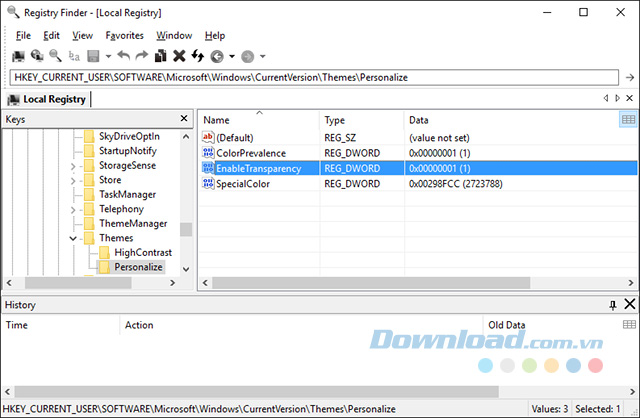Click the SpecialColor DWORD icon

point(208,183)
